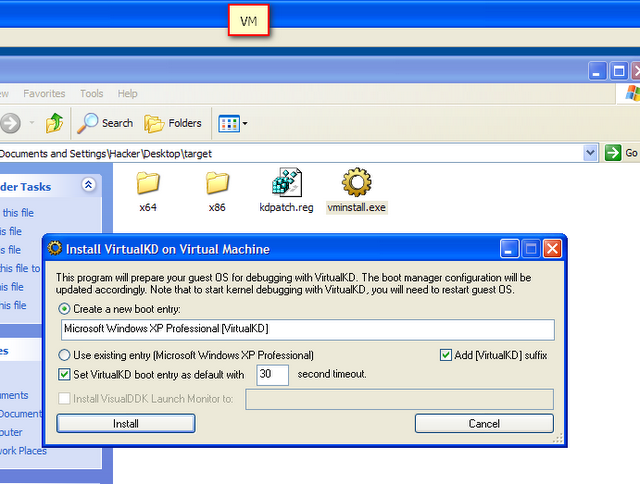The height and width of the screenshot is (484, 640).
Task: Select the vminstall.exe gear icon
Action: (x=356, y=182)
